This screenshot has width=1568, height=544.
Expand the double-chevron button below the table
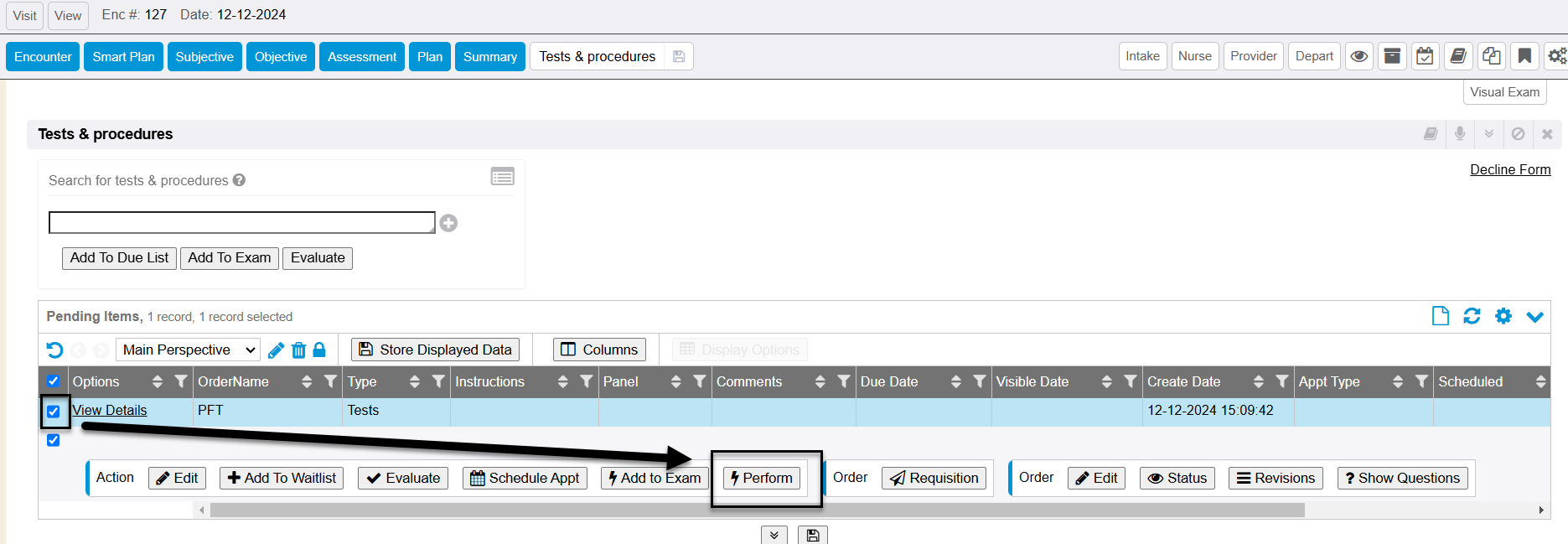[774, 535]
